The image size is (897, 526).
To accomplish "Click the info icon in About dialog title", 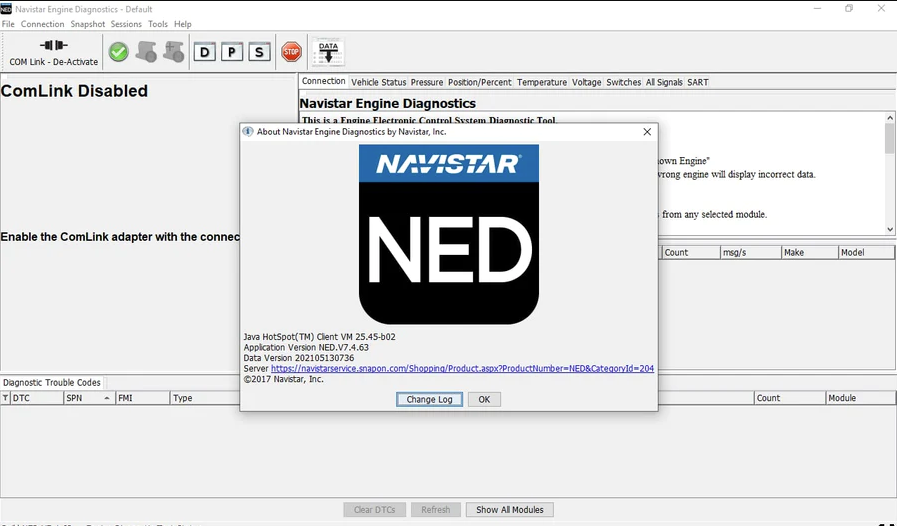I will point(248,132).
